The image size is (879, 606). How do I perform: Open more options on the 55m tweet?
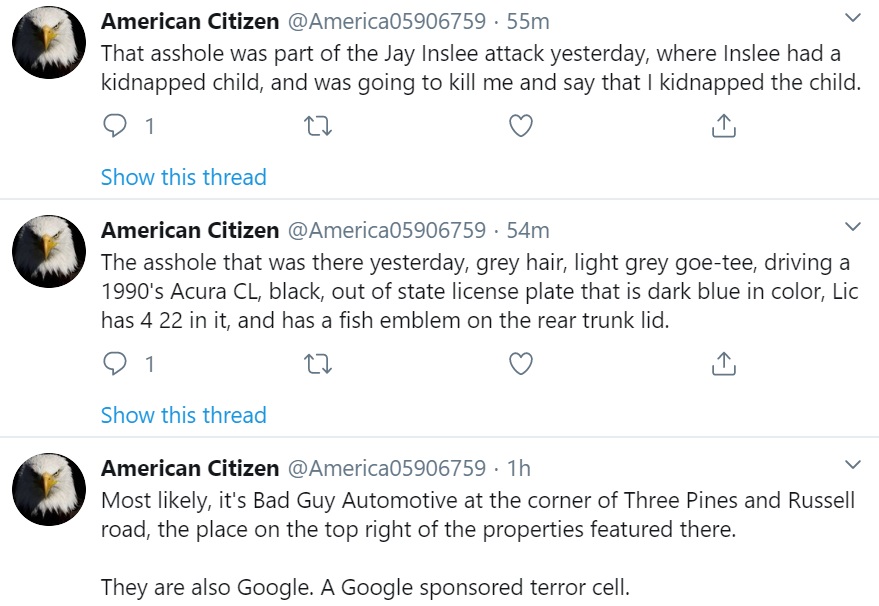pyautogui.click(x=853, y=19)
